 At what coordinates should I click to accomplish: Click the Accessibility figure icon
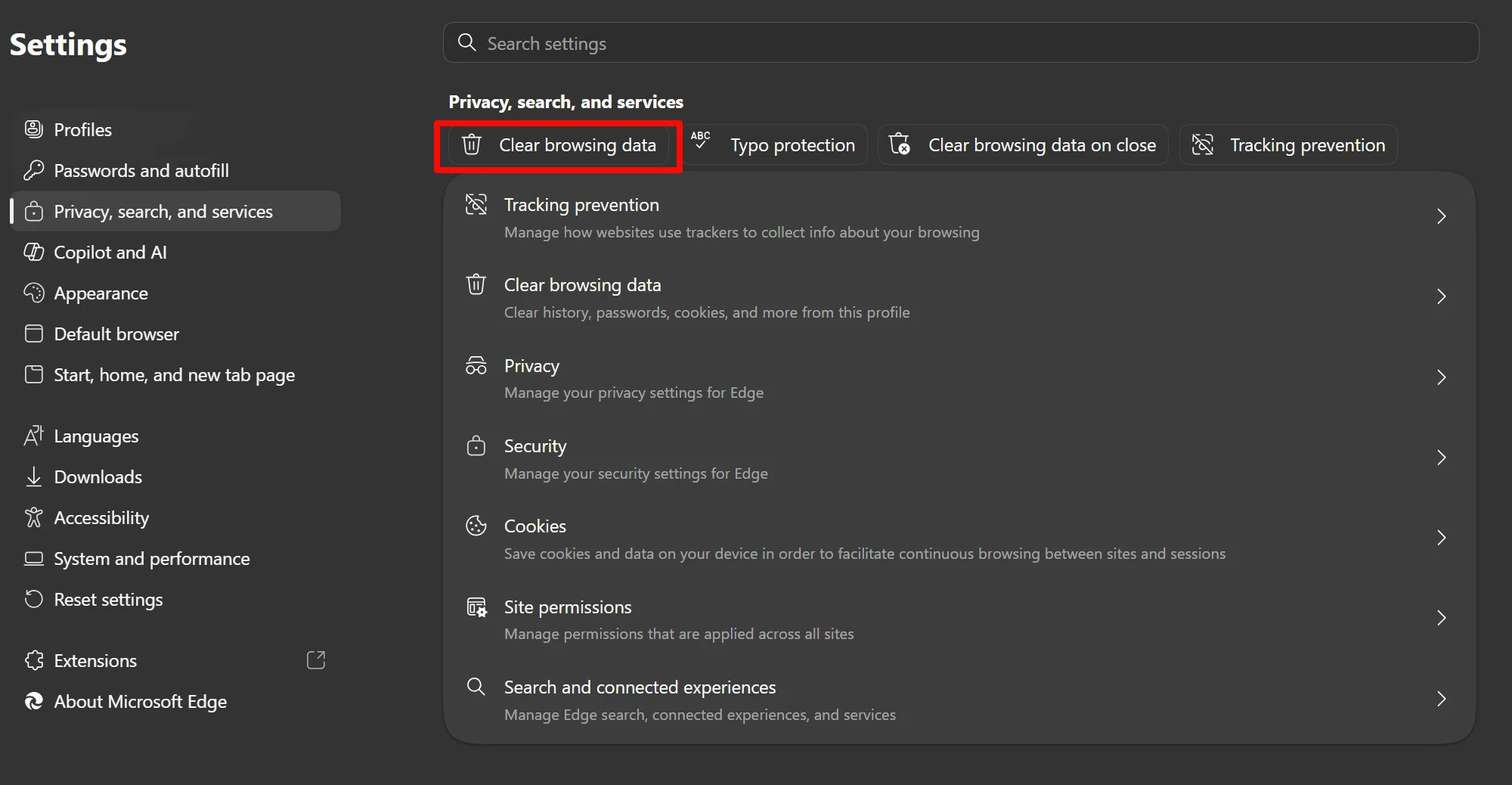(x=34, y=517)
